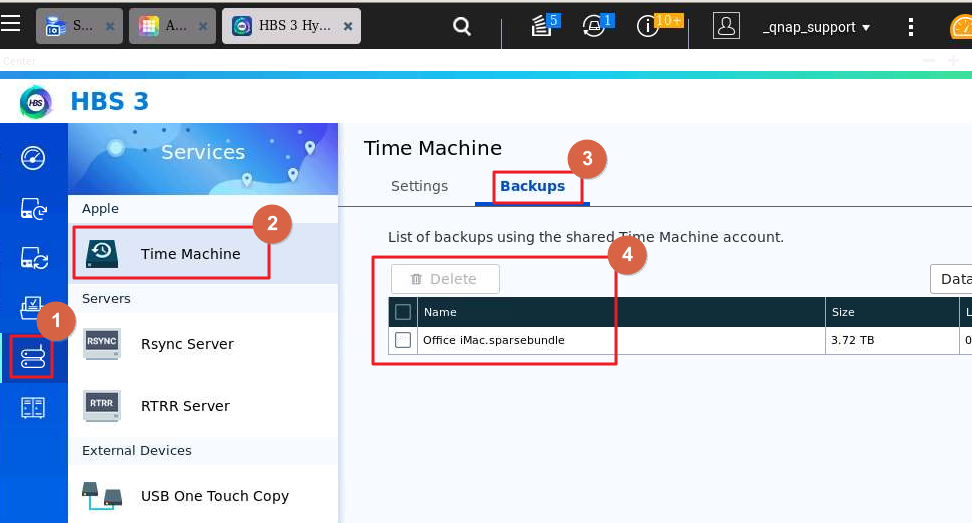Screen dimensions: 972x523
Task: Open the Sync sidebar icon
Action: (x=33, y=258)
